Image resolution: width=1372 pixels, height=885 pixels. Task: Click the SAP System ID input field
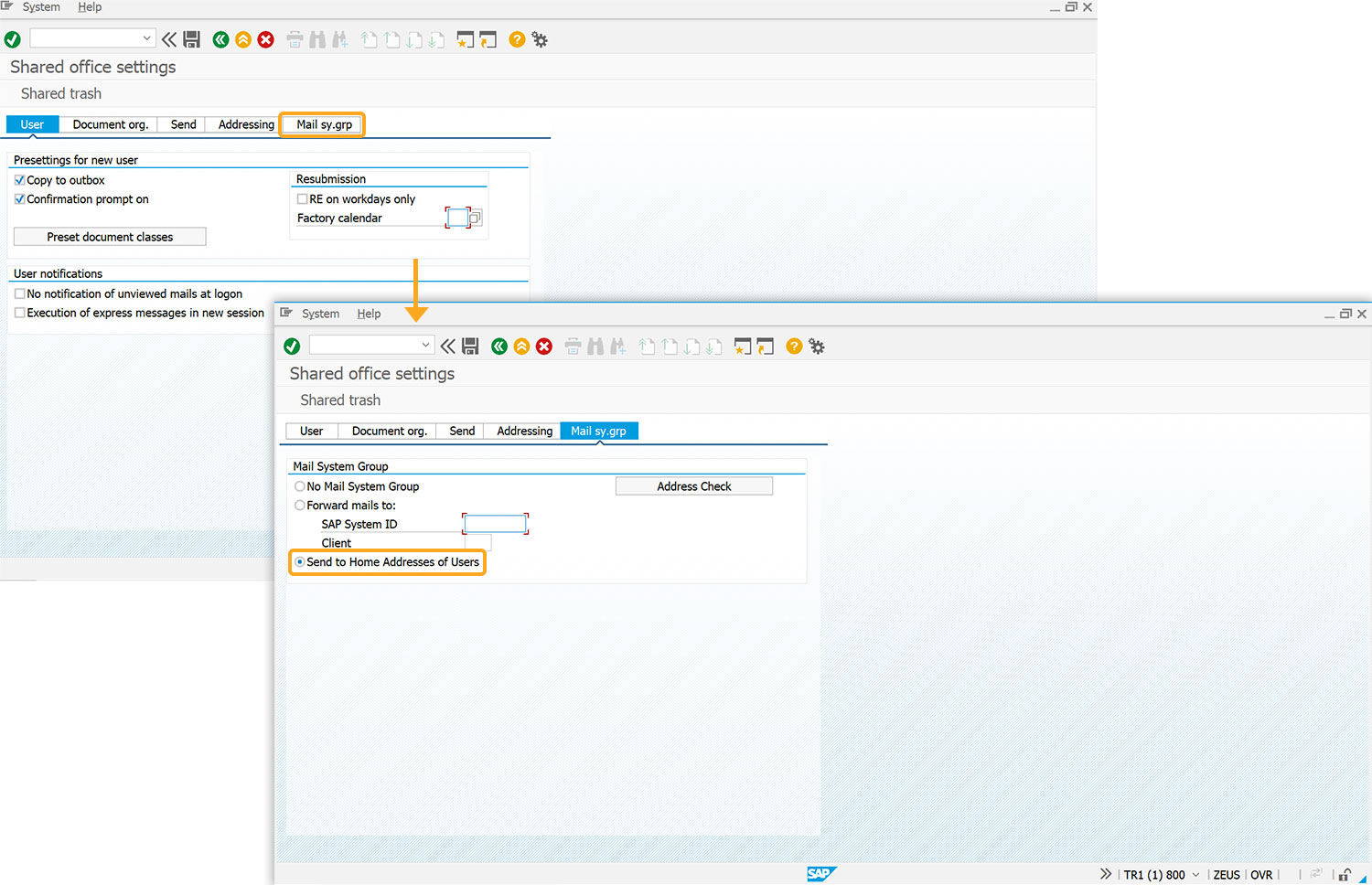(x=495, y=524)
